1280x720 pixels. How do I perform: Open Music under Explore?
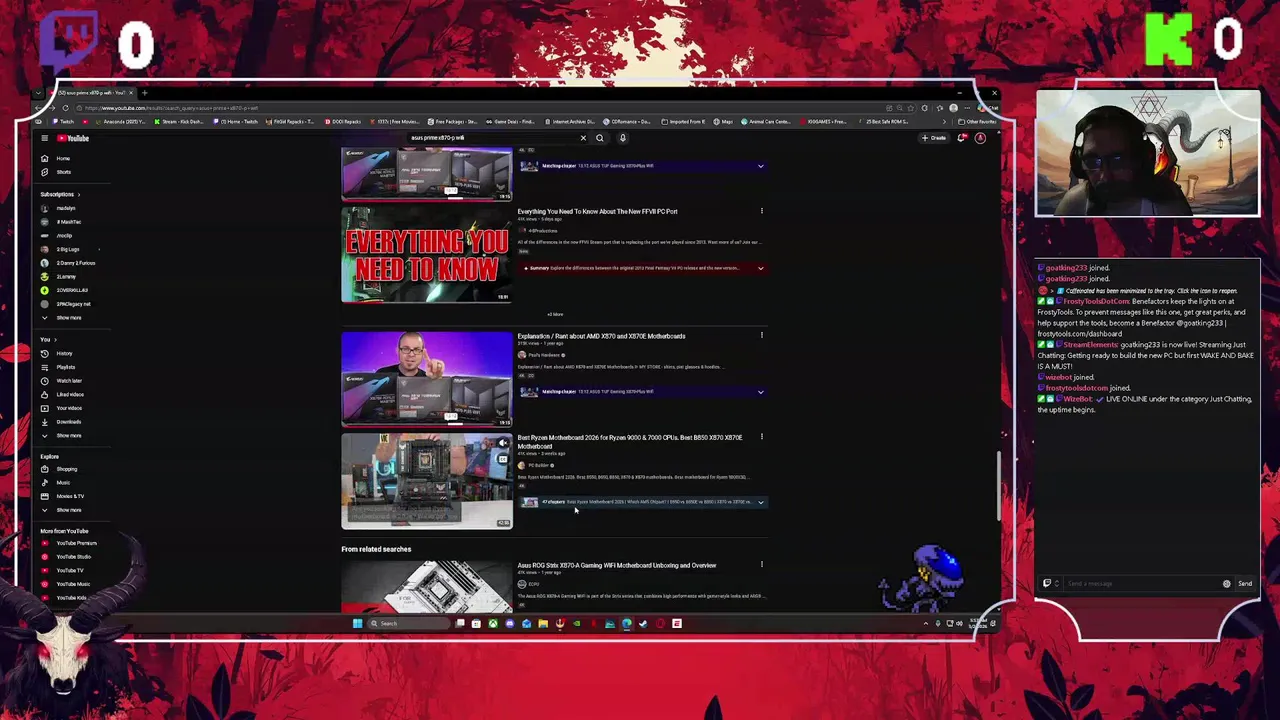(x=63, y=483)
